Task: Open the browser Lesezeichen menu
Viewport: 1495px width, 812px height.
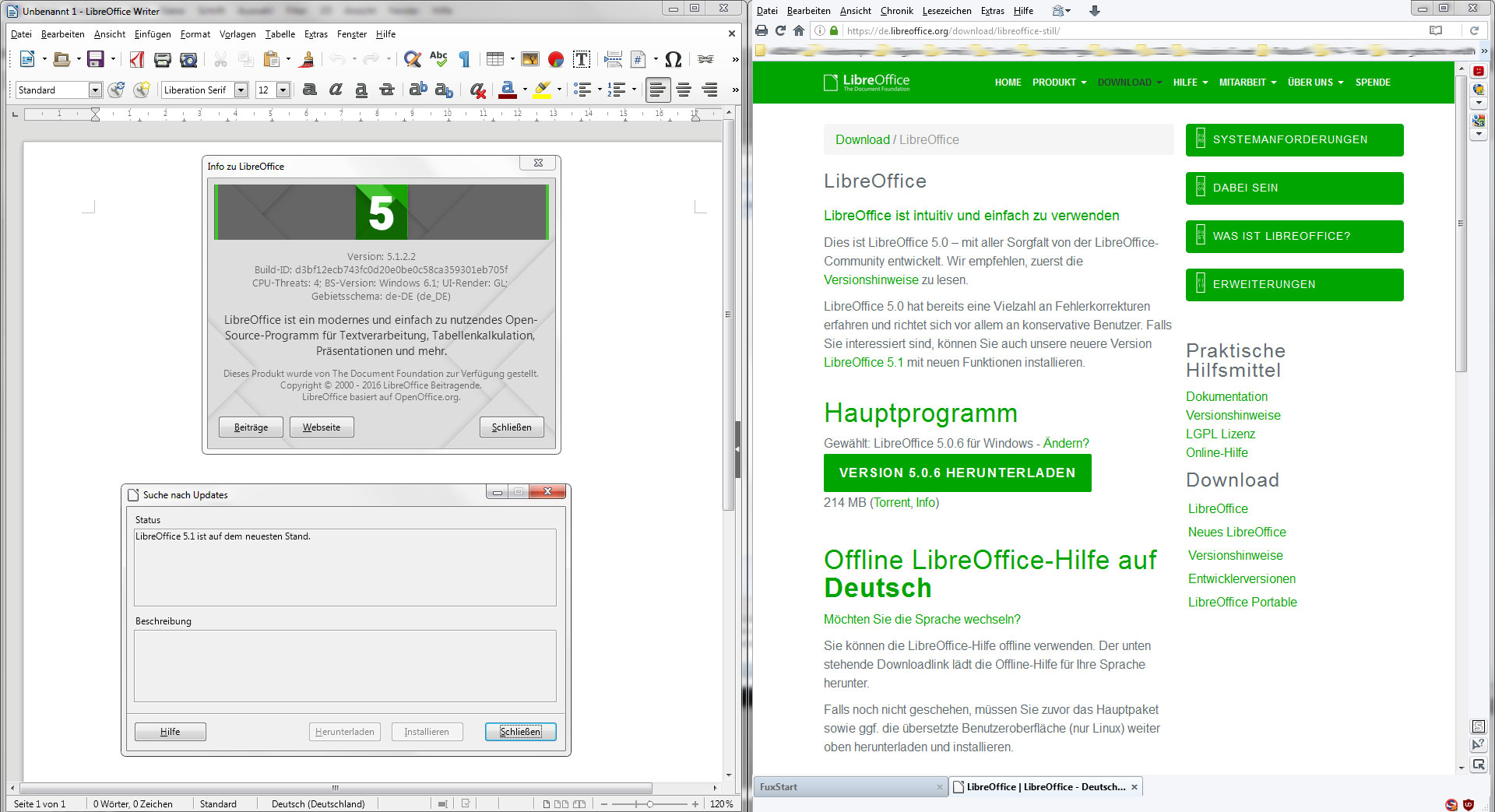Action: (x=947, y=11)
